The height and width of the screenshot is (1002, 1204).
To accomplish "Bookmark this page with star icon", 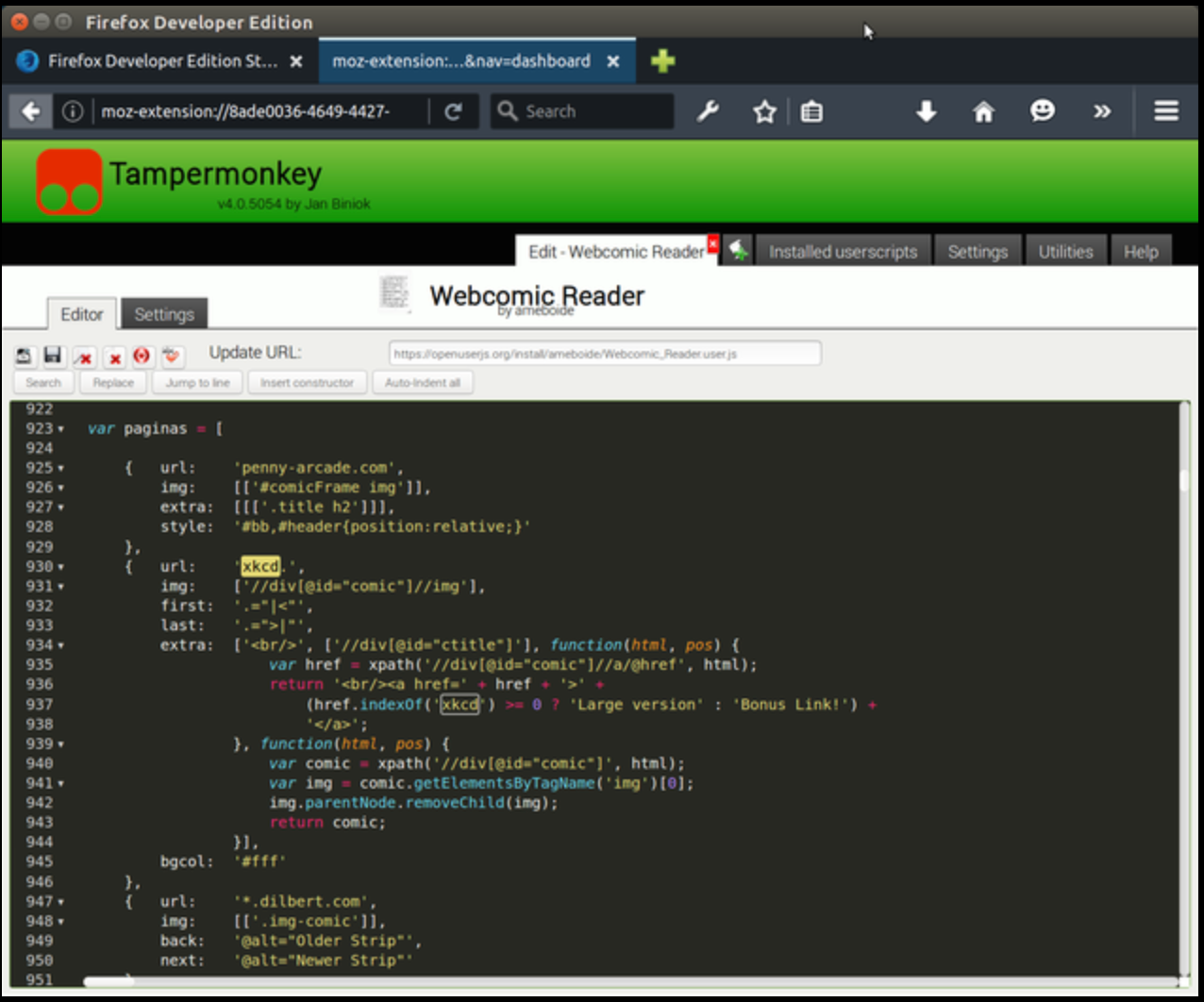I will coord(764,111).
